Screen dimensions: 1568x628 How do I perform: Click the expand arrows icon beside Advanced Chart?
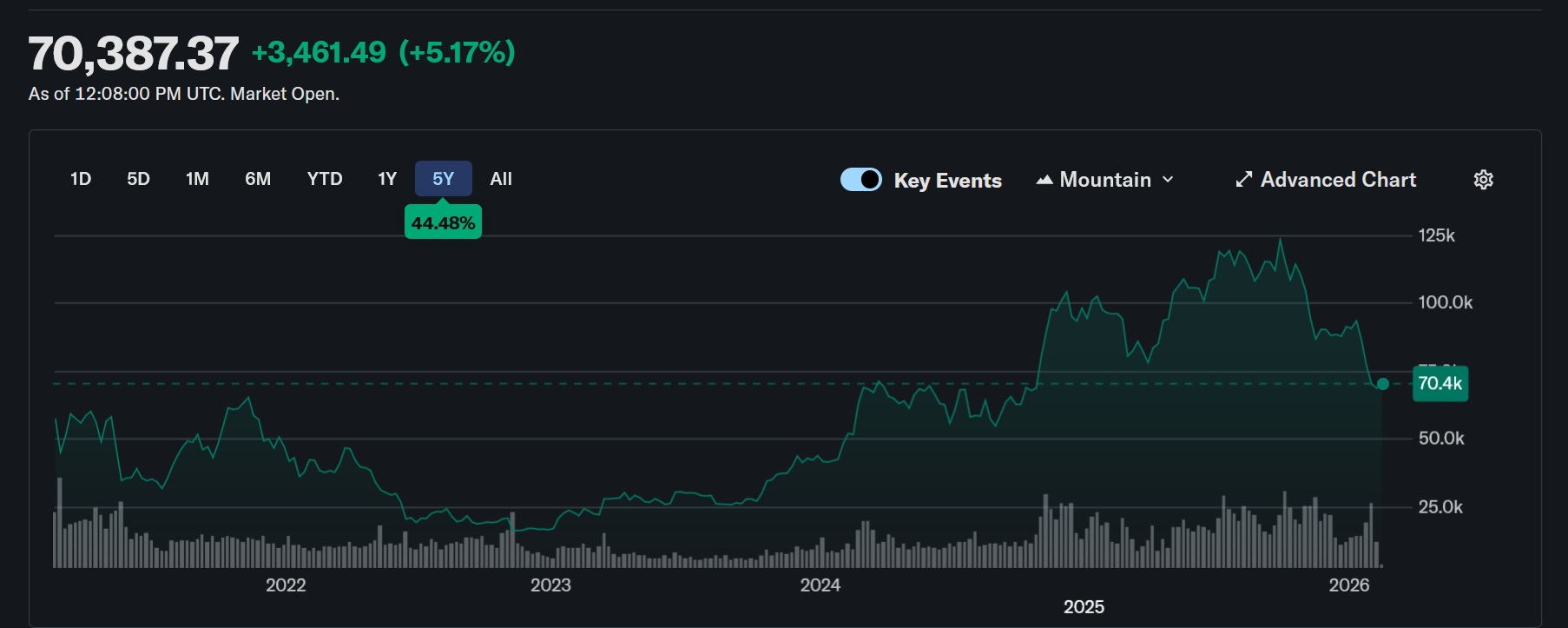1244,180
